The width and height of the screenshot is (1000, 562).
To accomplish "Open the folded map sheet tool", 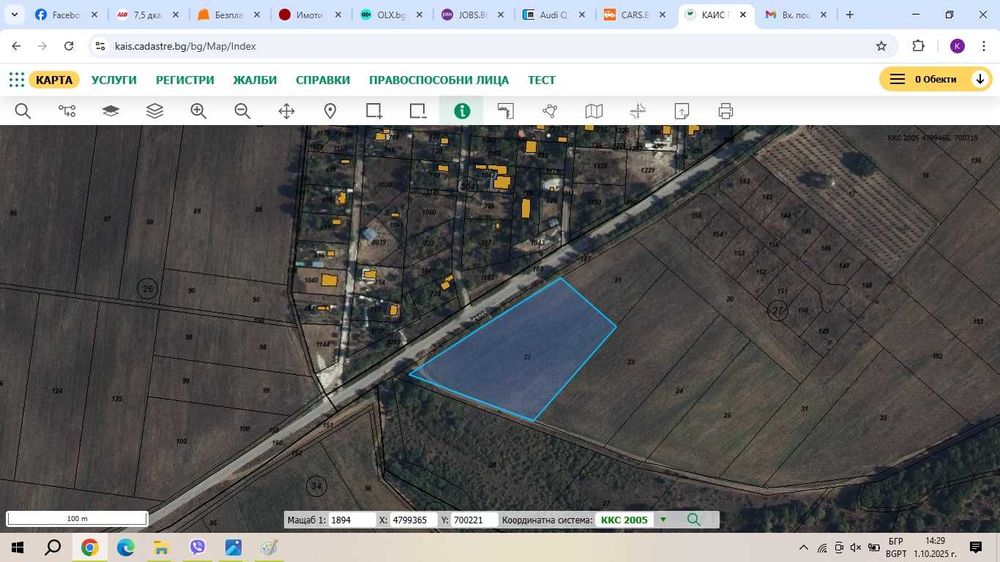I will pos(594,111).
